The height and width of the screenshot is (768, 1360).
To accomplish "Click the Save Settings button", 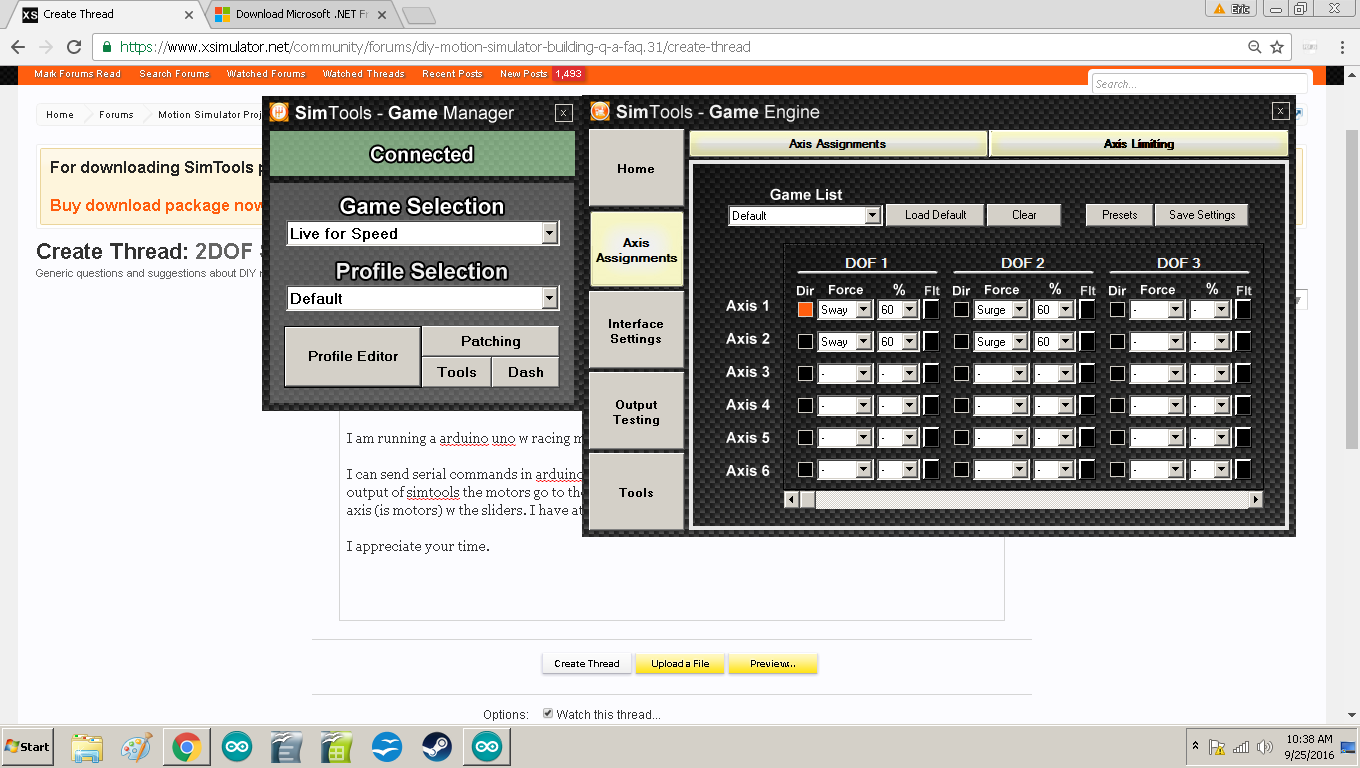I will [1202, 215].
